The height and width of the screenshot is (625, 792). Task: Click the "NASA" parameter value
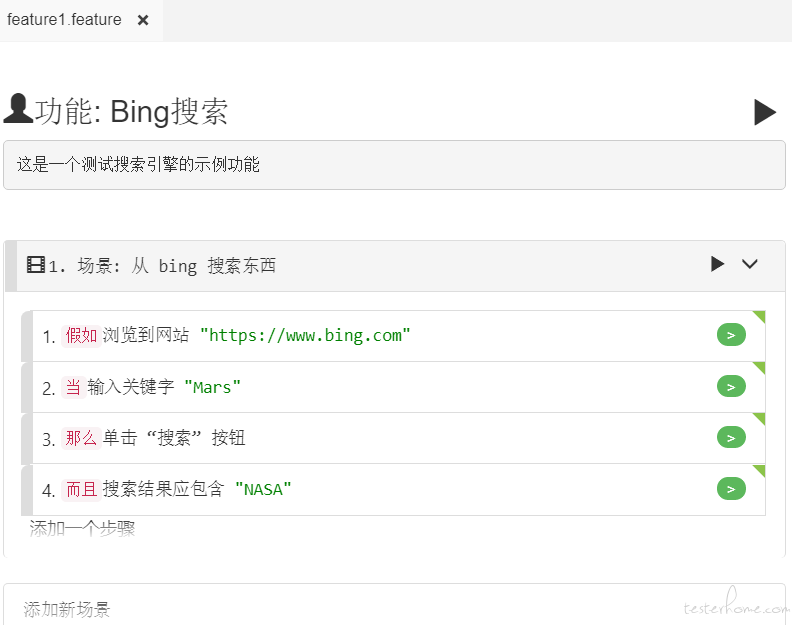tap(263, 490)
